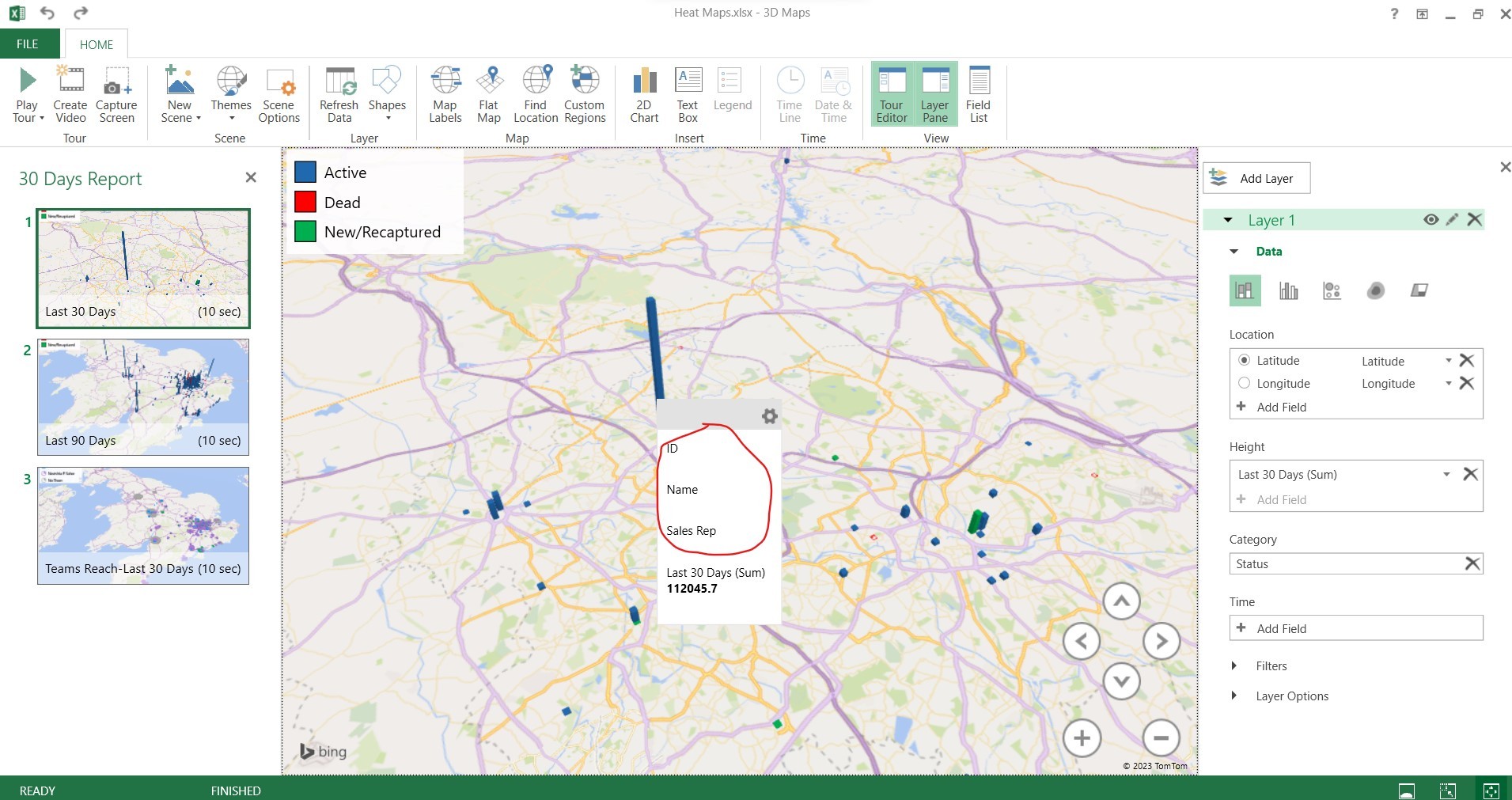
Task: Select the stacked column visualization type
Action: pyautogui.click(x=1245, y=290)
